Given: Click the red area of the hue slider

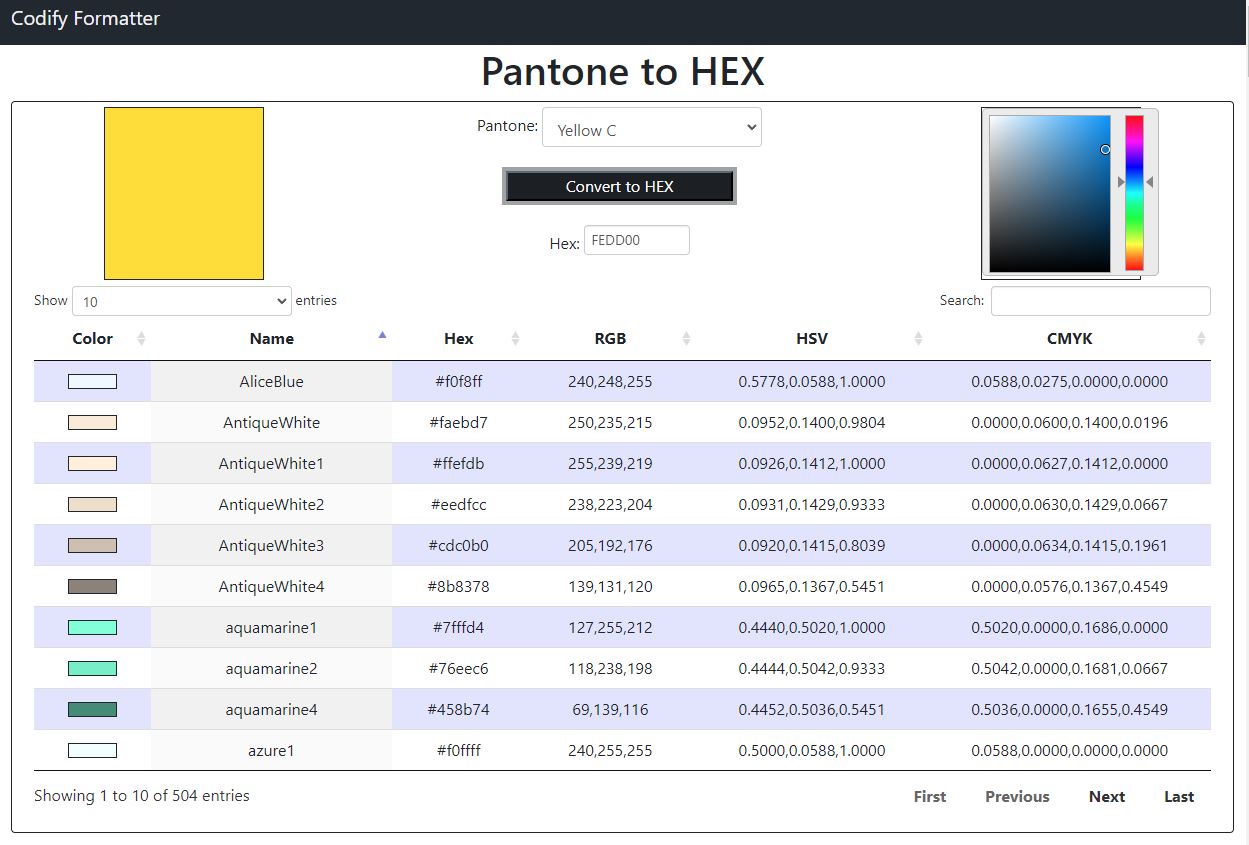Looking at the screenshot, I should point(1135,122).
